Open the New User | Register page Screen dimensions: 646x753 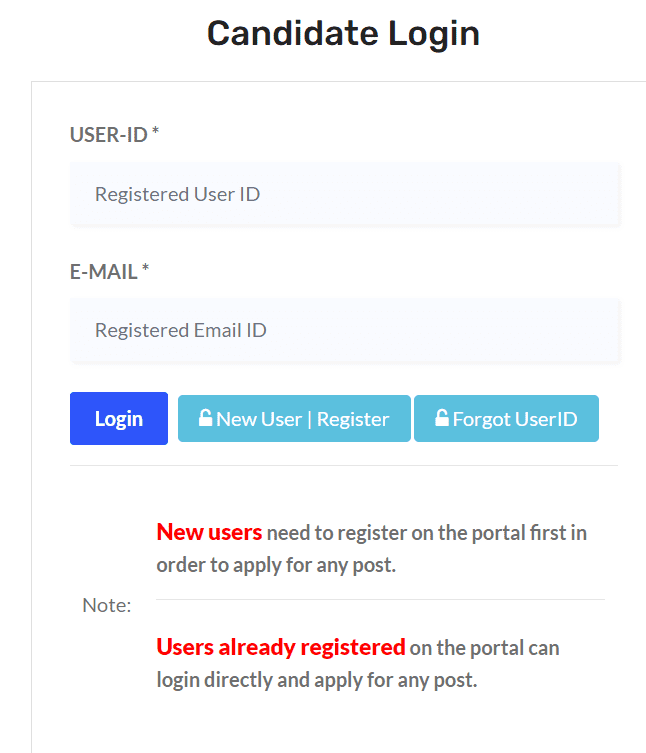(x=294, y=419)
